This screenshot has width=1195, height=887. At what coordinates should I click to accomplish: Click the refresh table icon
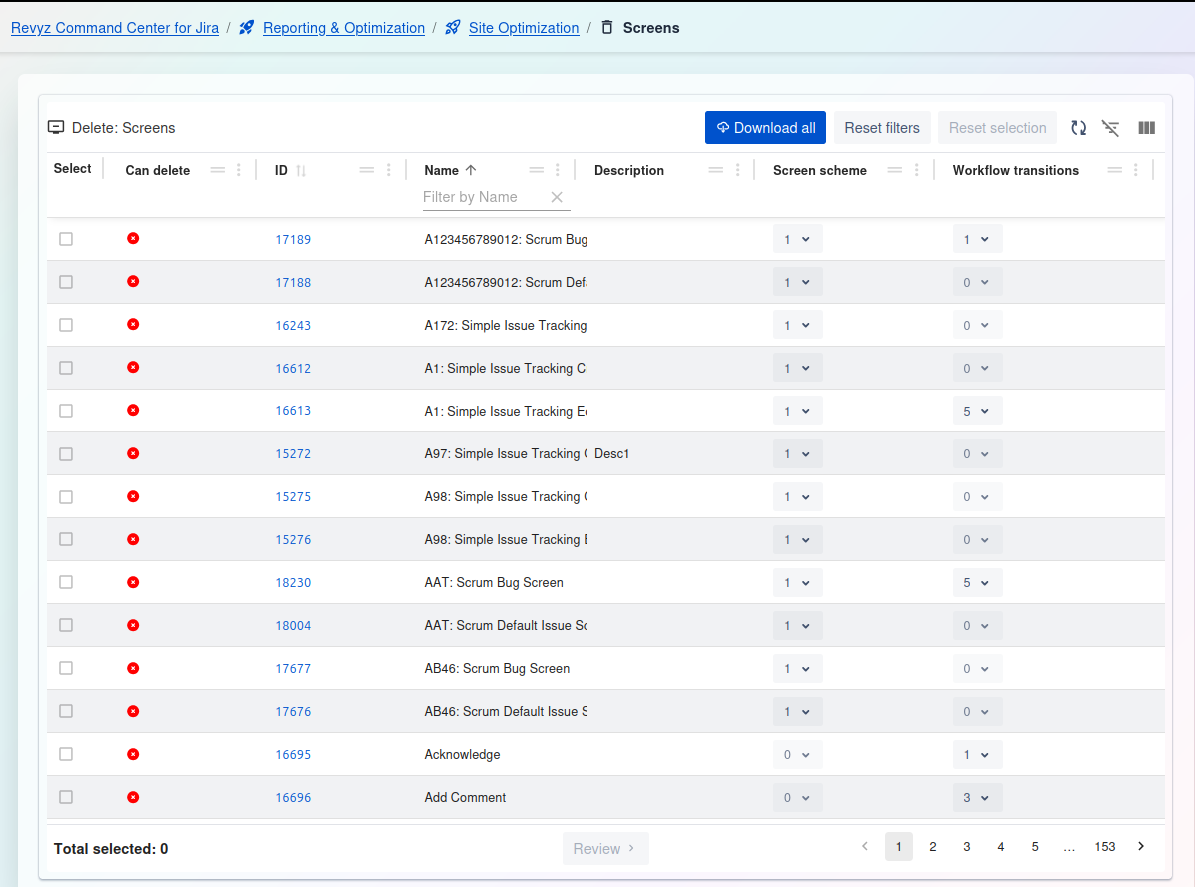[x=1078, y=128]
